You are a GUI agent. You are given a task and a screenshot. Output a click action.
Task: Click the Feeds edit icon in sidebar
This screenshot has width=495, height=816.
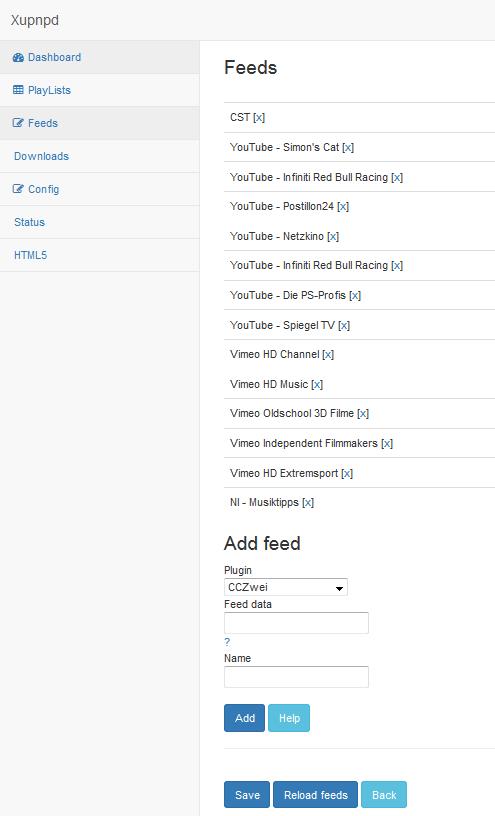tap(18, 123)
